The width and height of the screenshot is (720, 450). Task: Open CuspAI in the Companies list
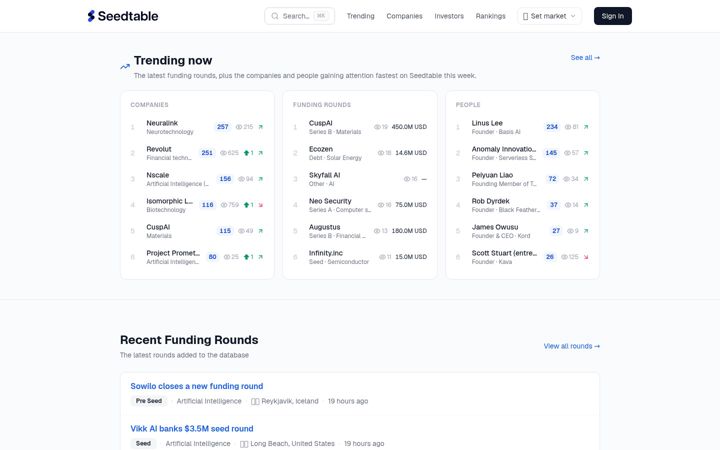point(197,231)
